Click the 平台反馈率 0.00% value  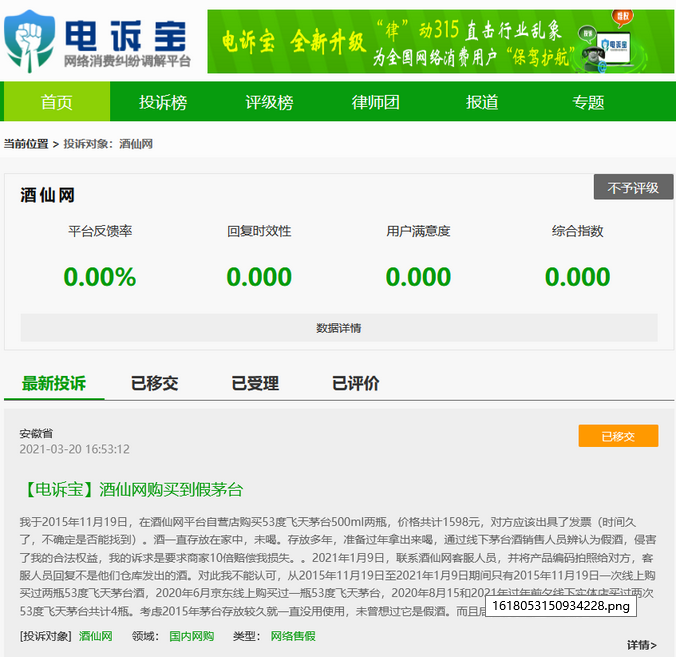[x=100, y=277]
